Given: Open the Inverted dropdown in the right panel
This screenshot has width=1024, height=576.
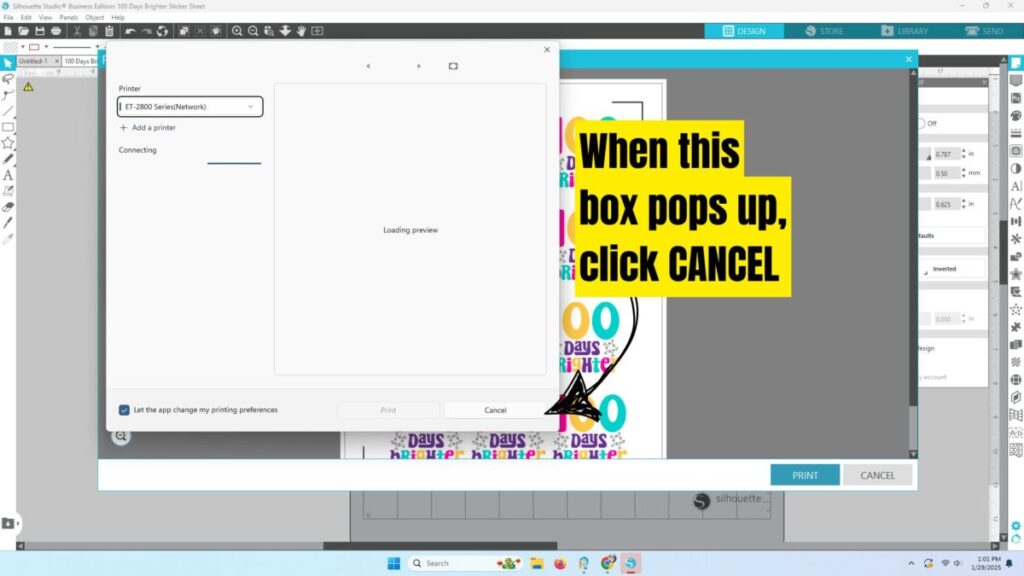Looking at the screenshot, I should [x=952, y=269].
